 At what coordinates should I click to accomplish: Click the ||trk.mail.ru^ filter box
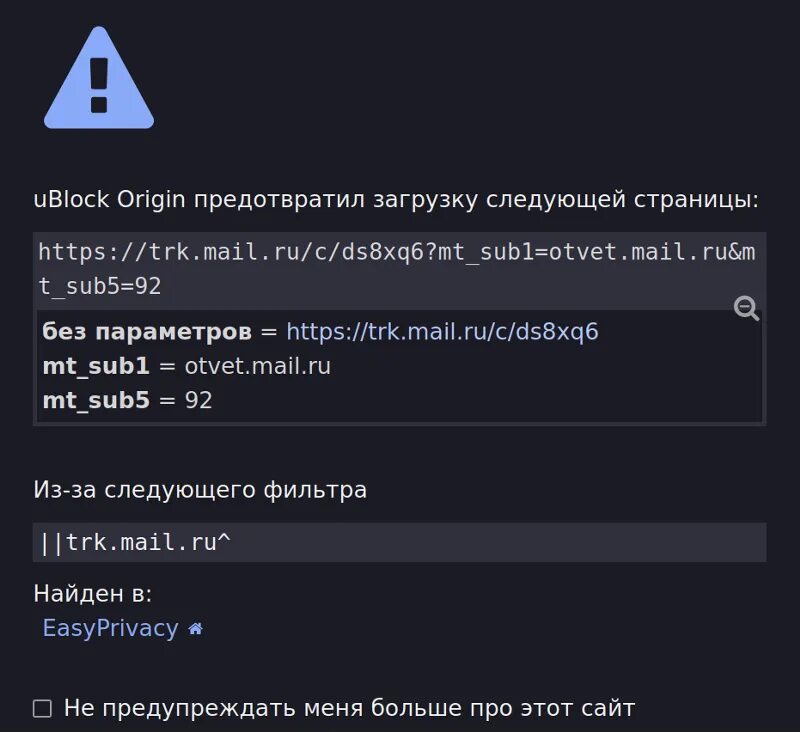coord(399,542)
